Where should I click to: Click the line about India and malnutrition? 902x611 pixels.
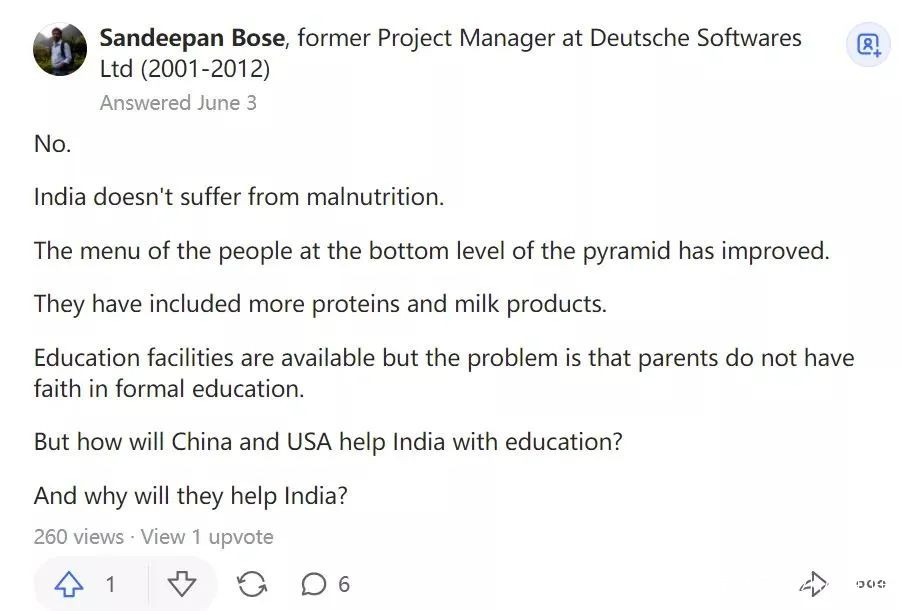point(239,197)
